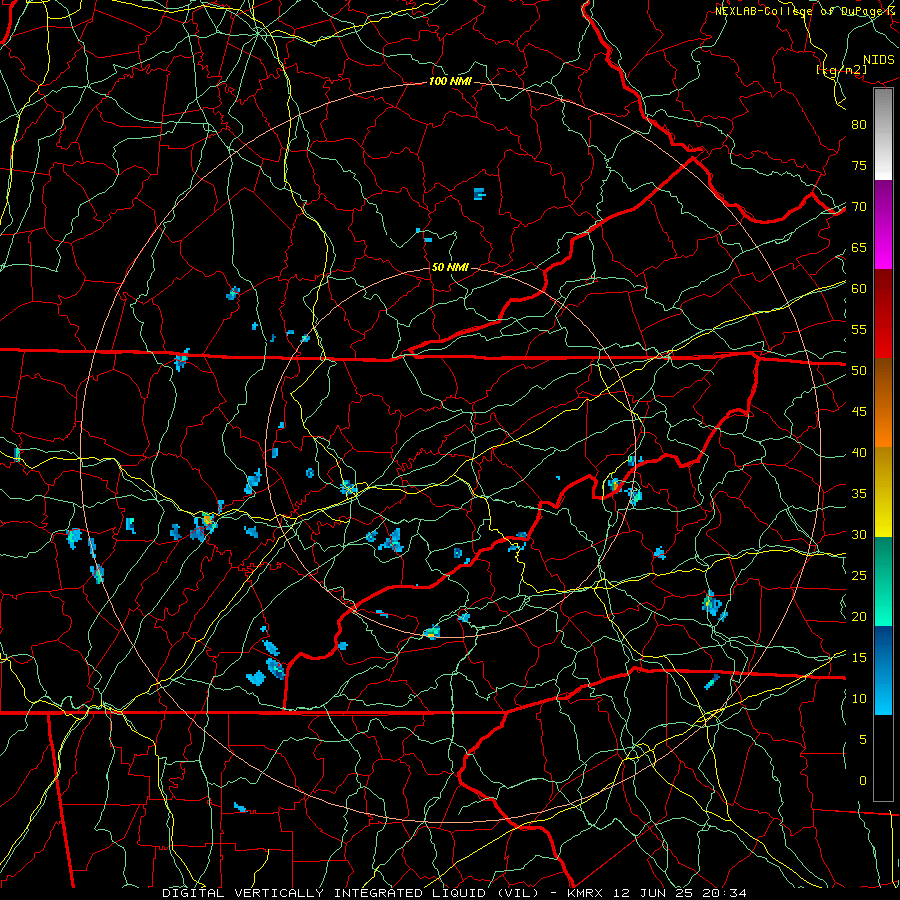Click the NIDS label above the color scale
This screenshot has height=900, width=900.
(878, 60)
